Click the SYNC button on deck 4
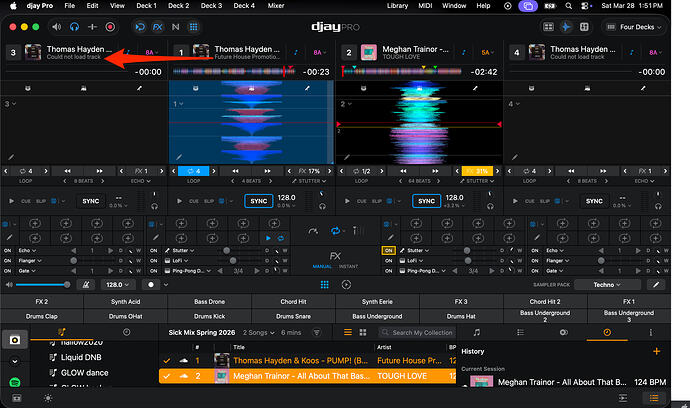The width and height of the screenshot is (690, 408). pyautogui.click(x=594, y=201)
